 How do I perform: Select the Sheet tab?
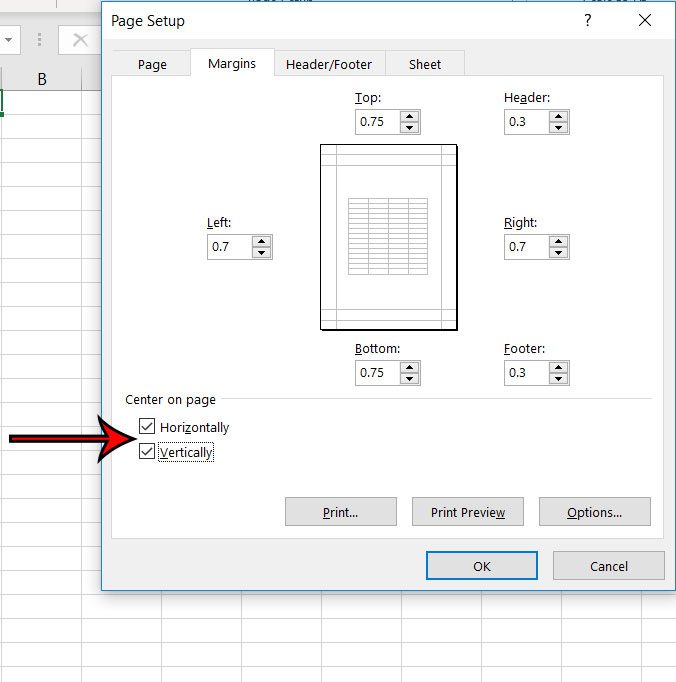click(424, 64)
